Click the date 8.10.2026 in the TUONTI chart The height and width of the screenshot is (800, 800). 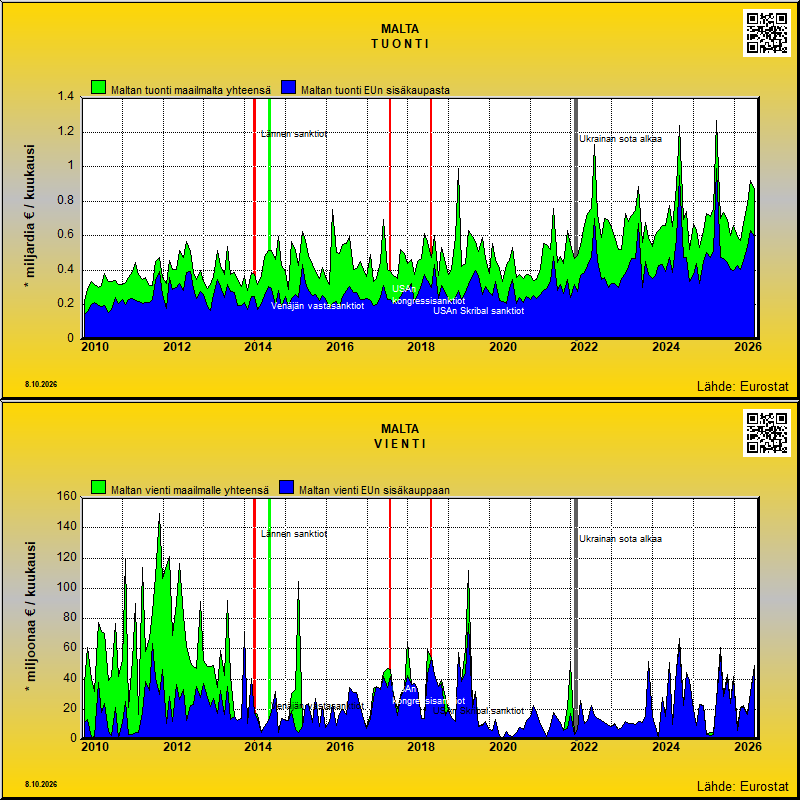coord(41,384)
